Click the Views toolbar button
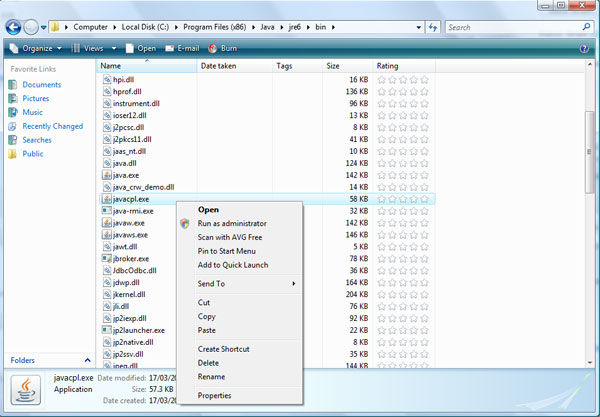This screenshot has height=417, width=600. tap(88, 48)
